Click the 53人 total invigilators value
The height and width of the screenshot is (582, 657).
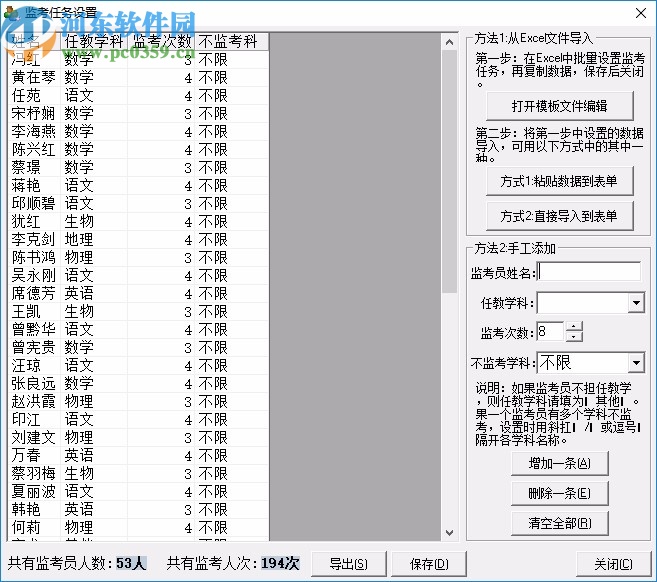[x=131, y=563]
